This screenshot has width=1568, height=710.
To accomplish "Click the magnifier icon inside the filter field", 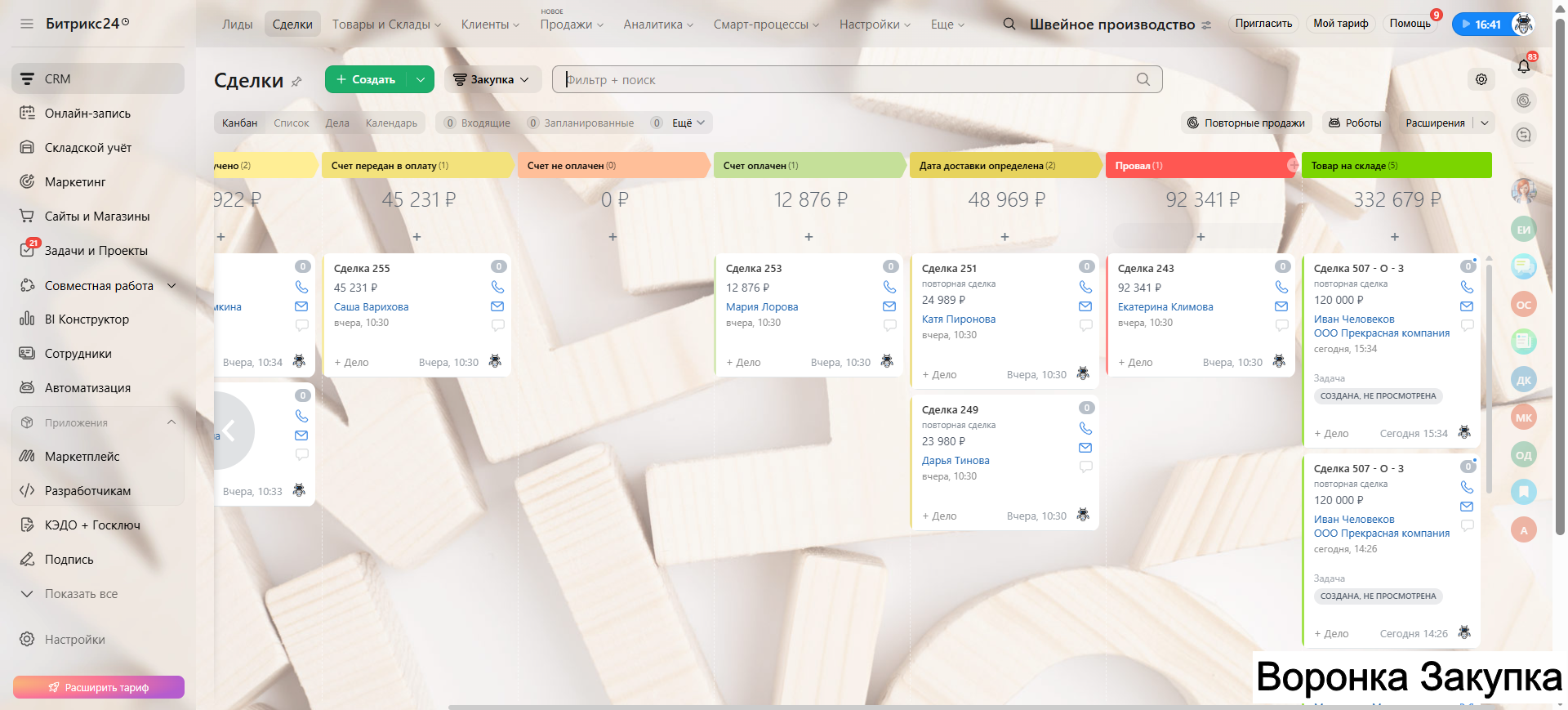I will click(1143, 79).
